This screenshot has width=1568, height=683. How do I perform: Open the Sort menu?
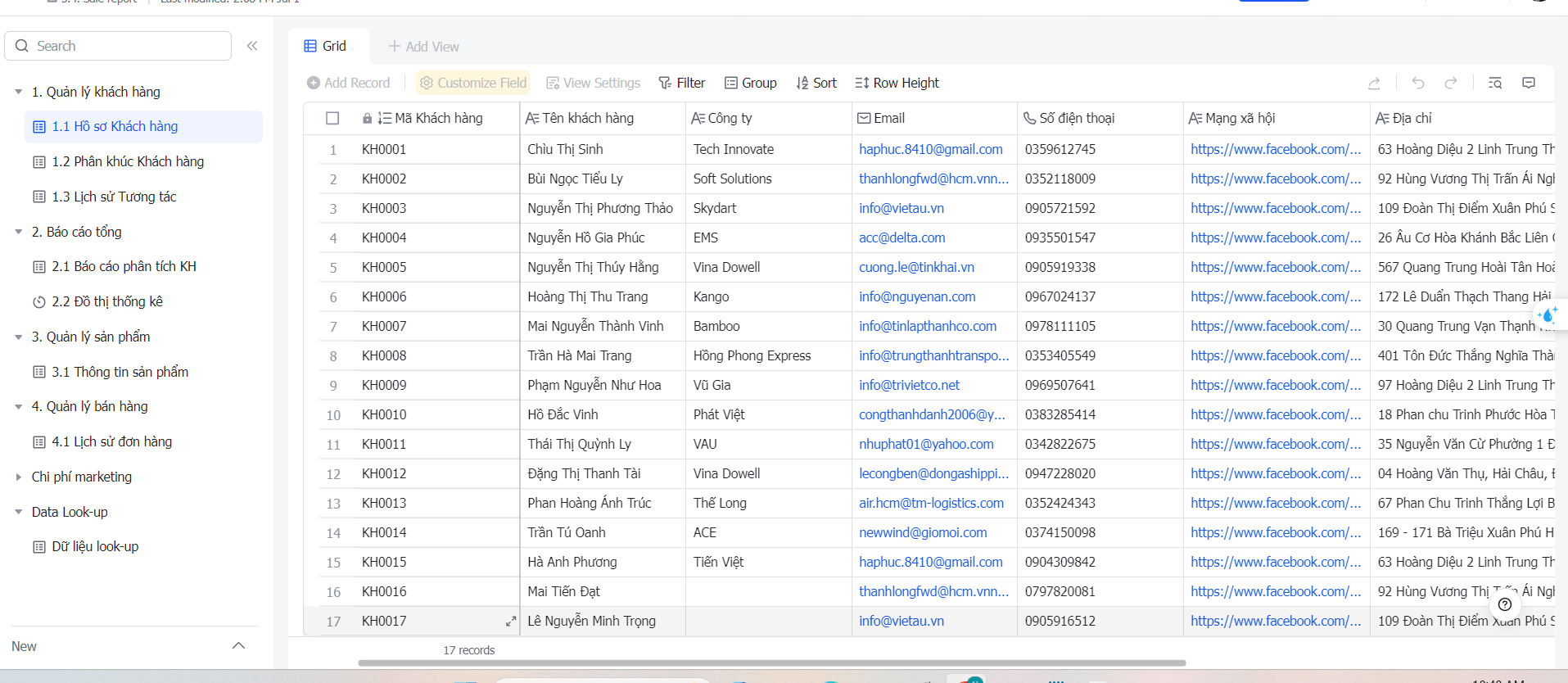[x=816, y=83]
